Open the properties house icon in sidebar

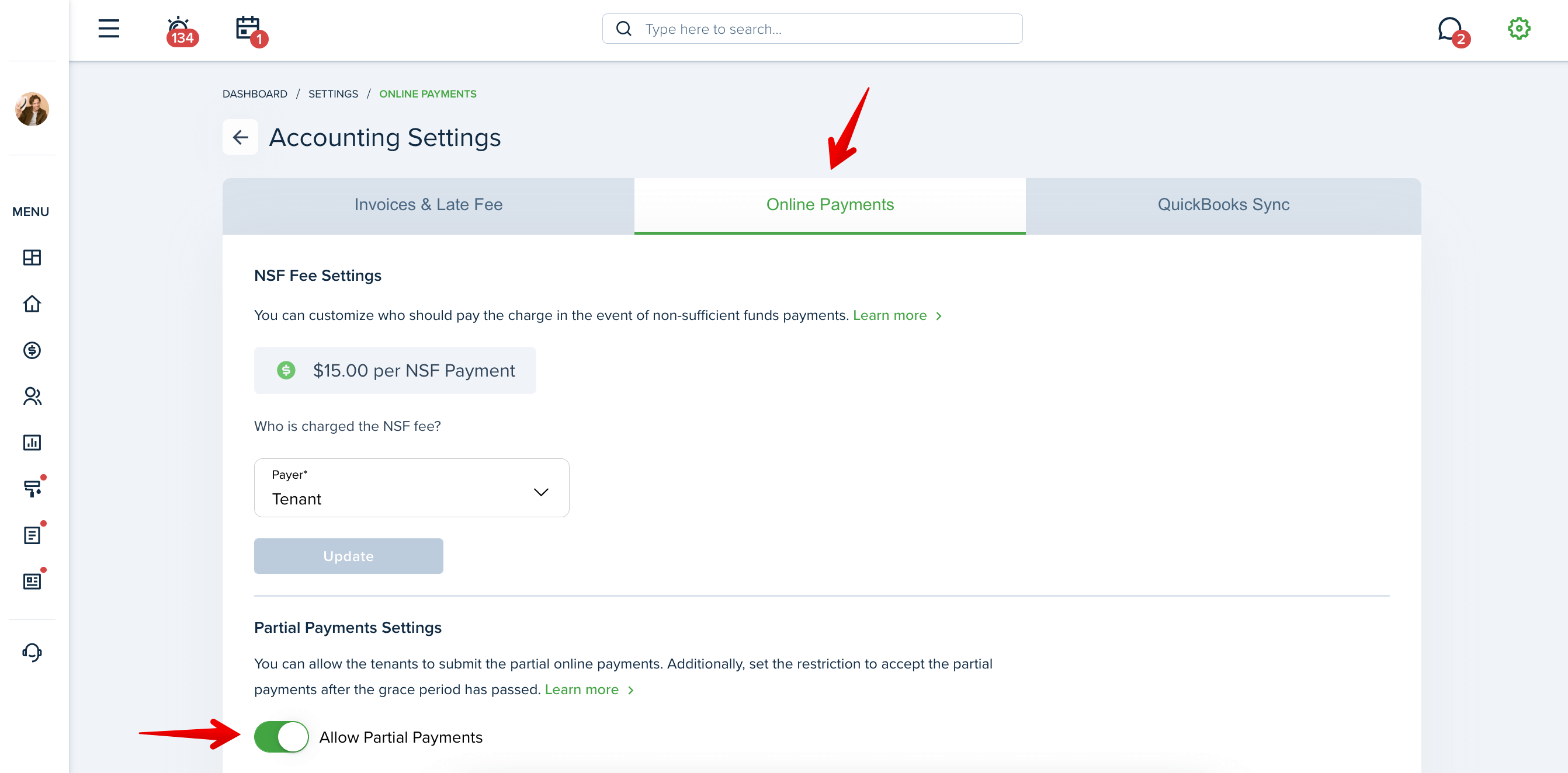32,304
